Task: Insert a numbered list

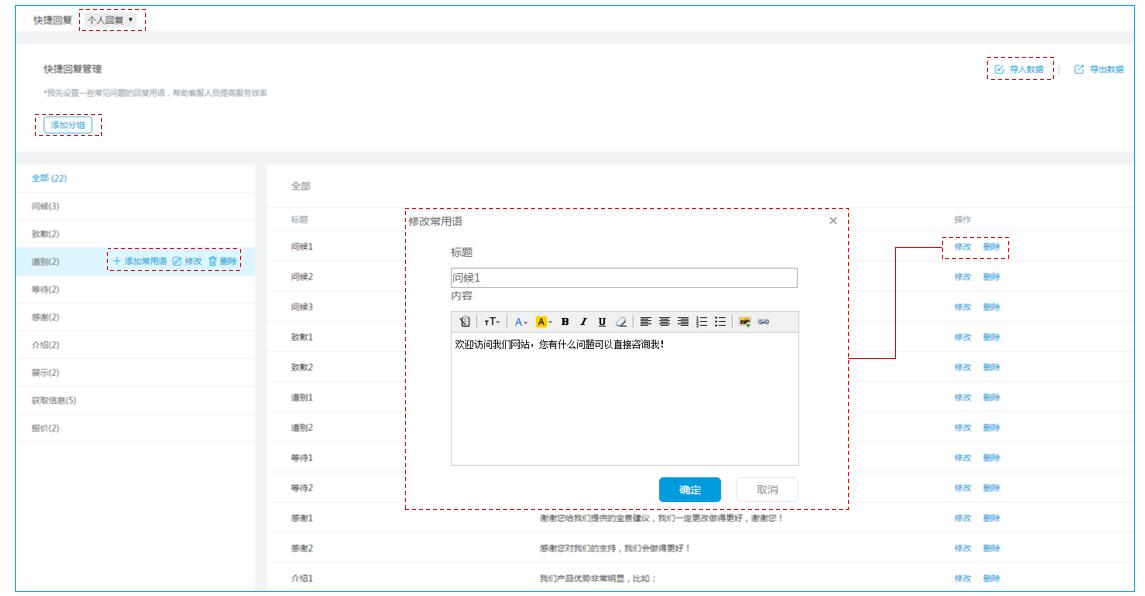Action: tap(701, 322)
